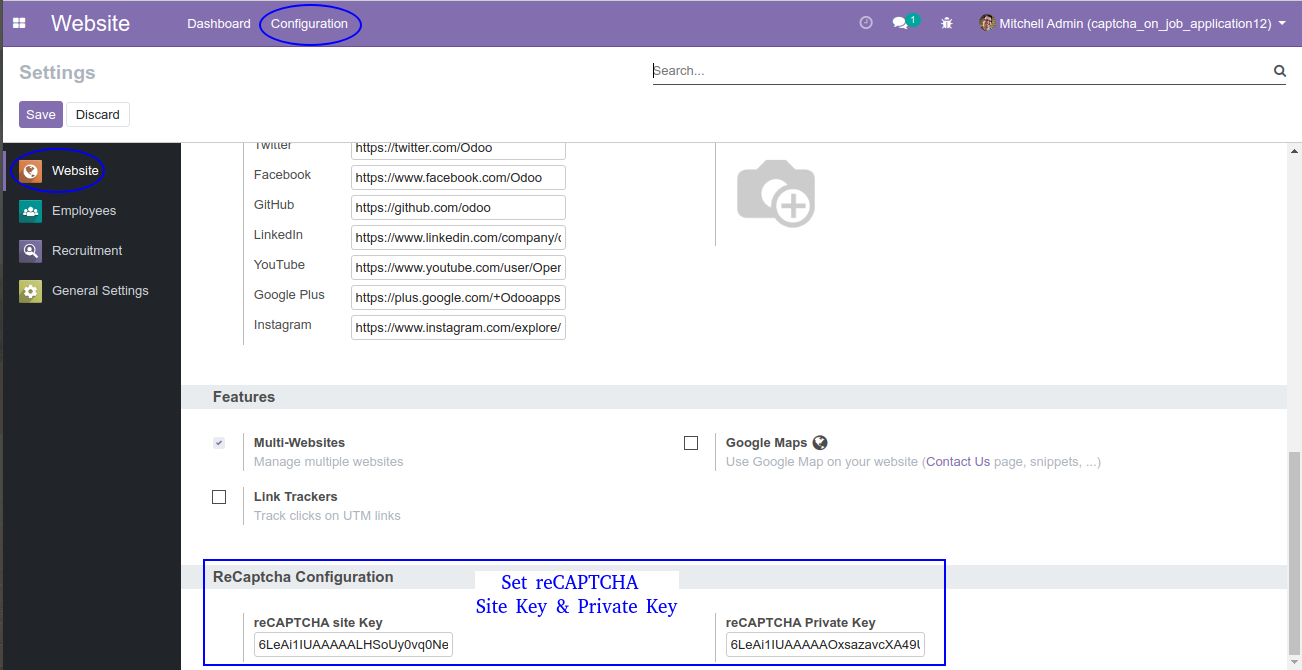Edit the GitHub URL field

pos(458,208)
